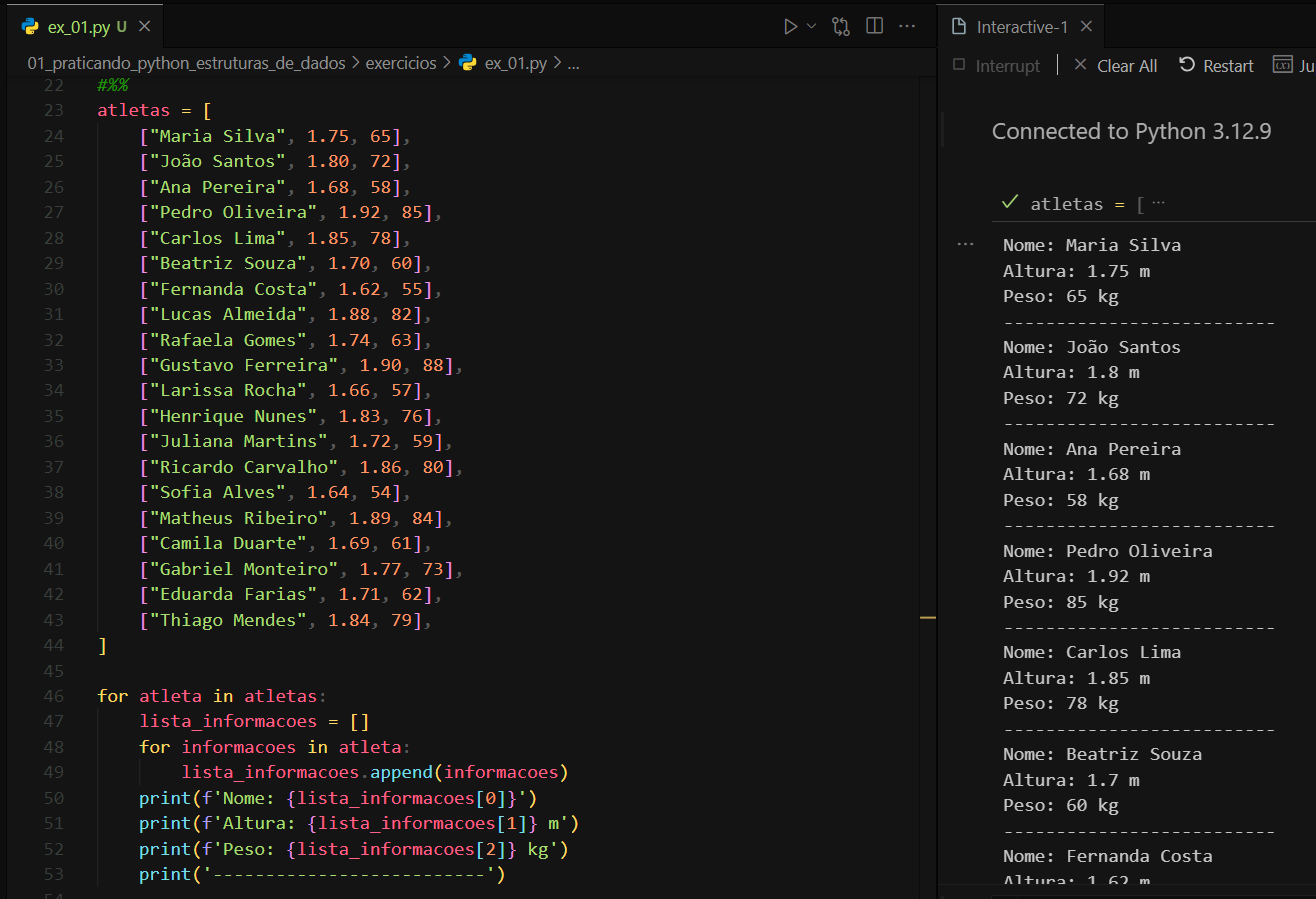Open breadcrumb folder 01_praticando_python_estruturas_de_dados
Viewport: 1316px width, 899px height.
(x=187, y=63)
